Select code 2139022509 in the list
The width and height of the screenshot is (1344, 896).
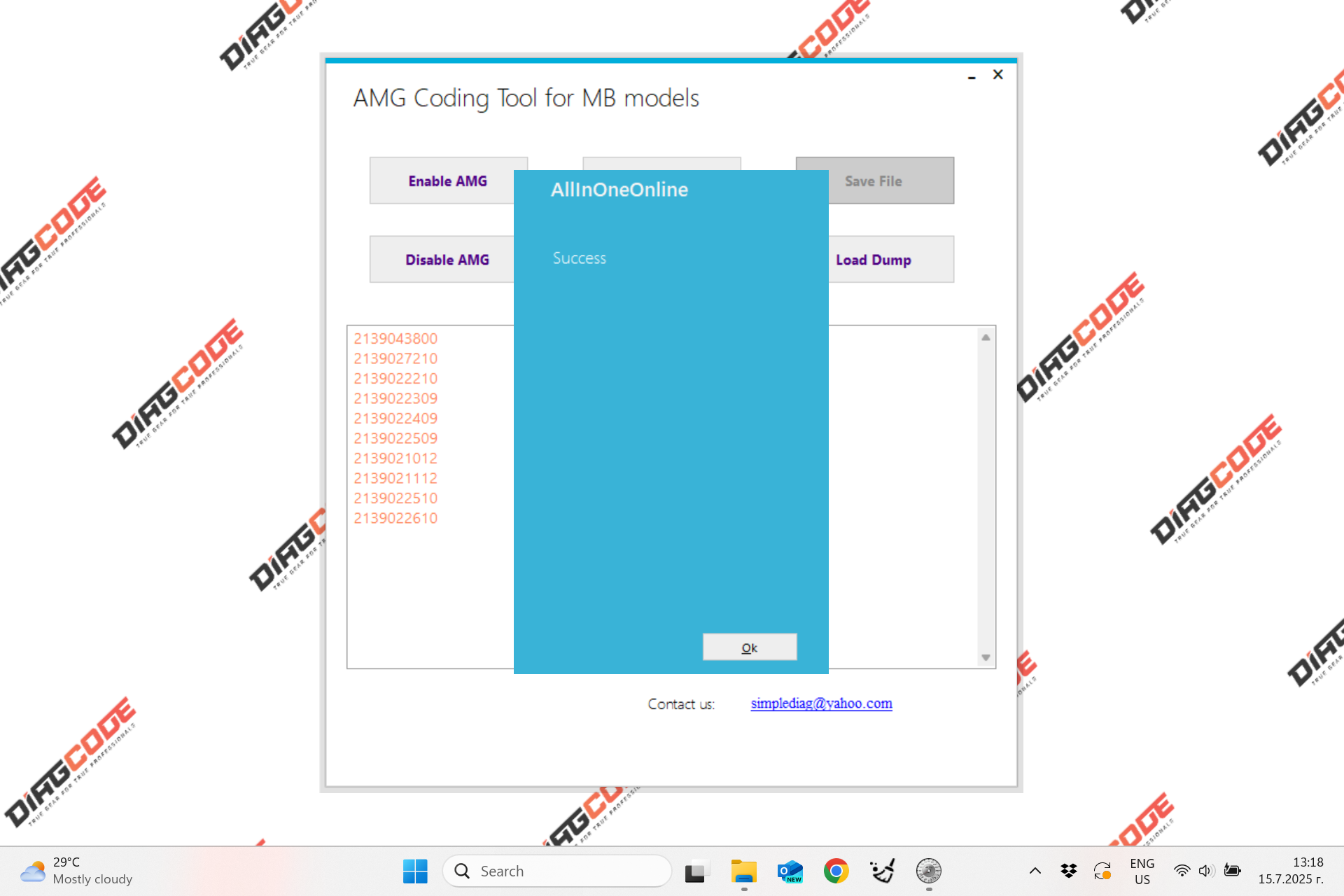click(395, 438)
